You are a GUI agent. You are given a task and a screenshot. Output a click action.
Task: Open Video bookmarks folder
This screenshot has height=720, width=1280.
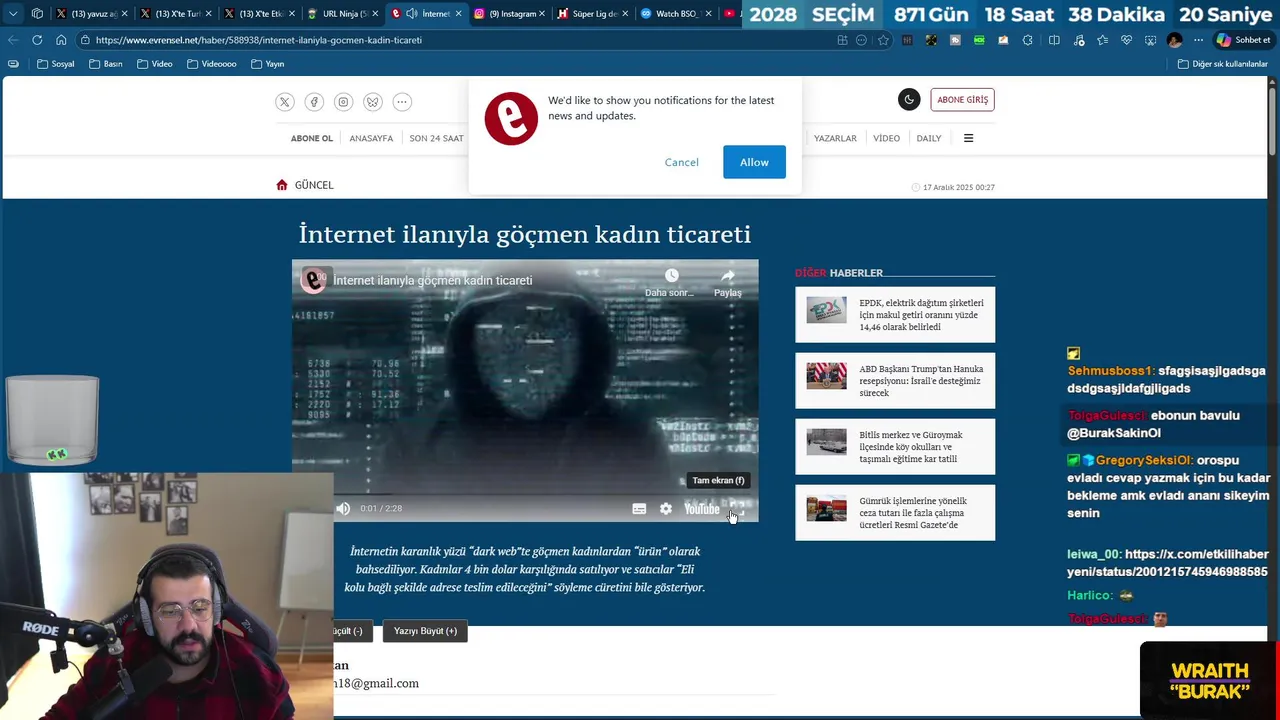(x=155, y=64)
